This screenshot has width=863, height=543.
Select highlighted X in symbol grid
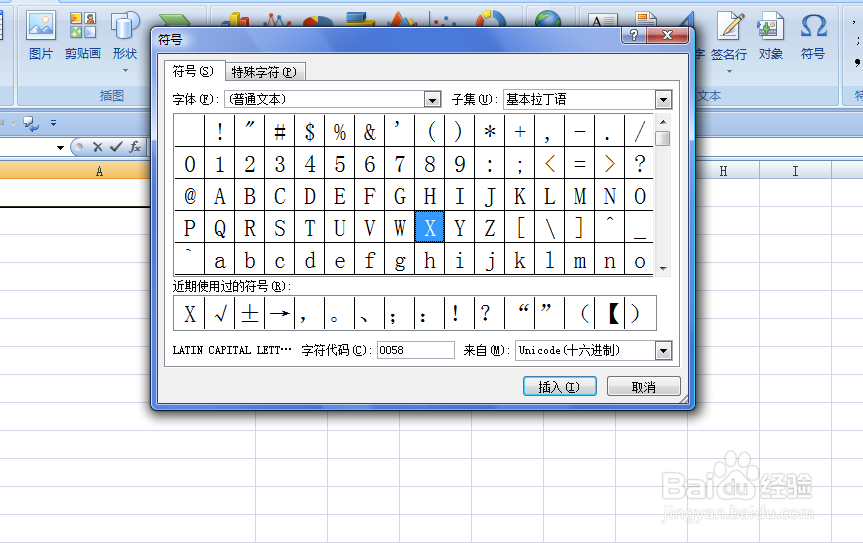coord(430,227)
